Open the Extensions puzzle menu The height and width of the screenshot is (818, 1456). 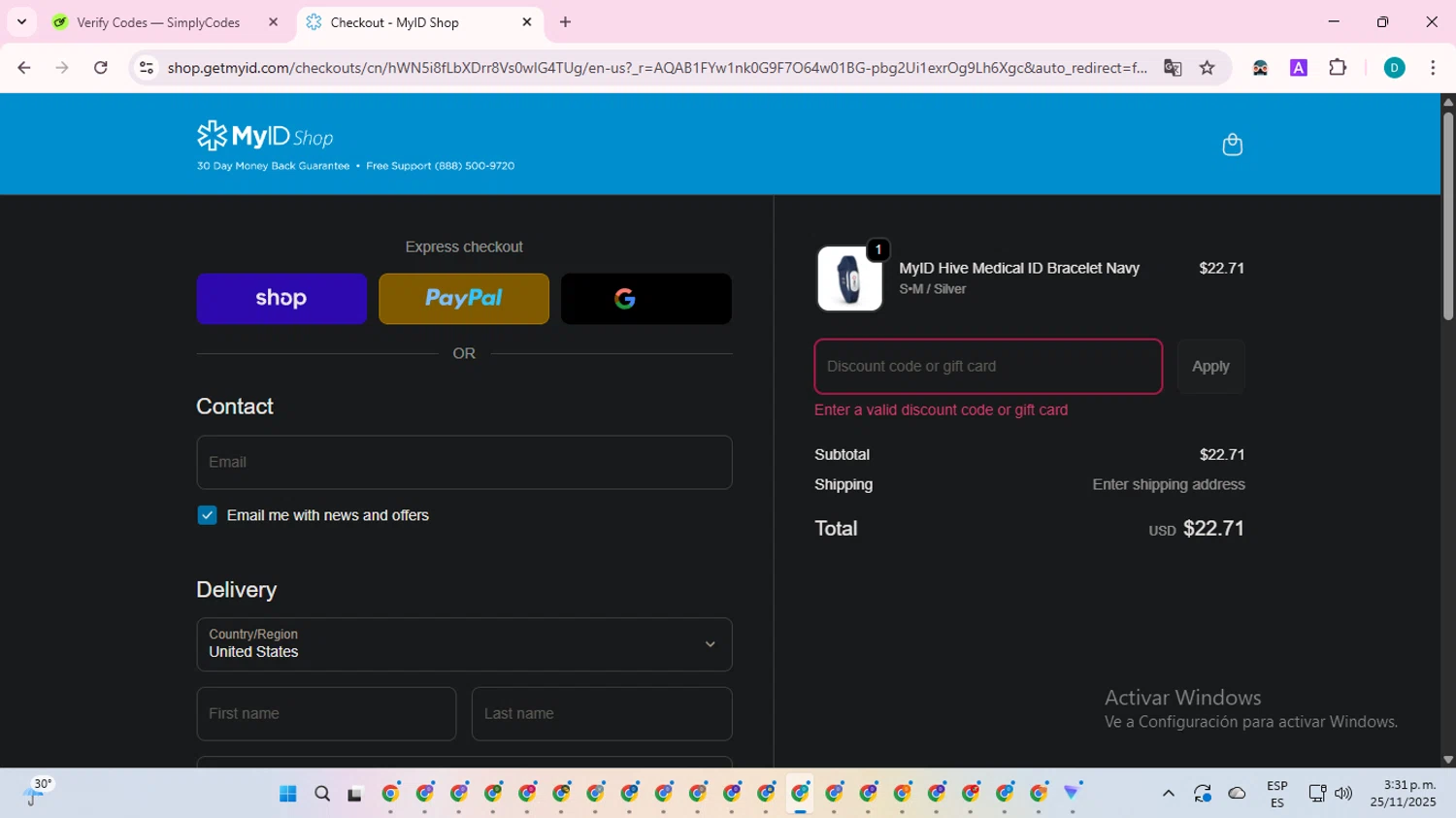pos(1338,68)
